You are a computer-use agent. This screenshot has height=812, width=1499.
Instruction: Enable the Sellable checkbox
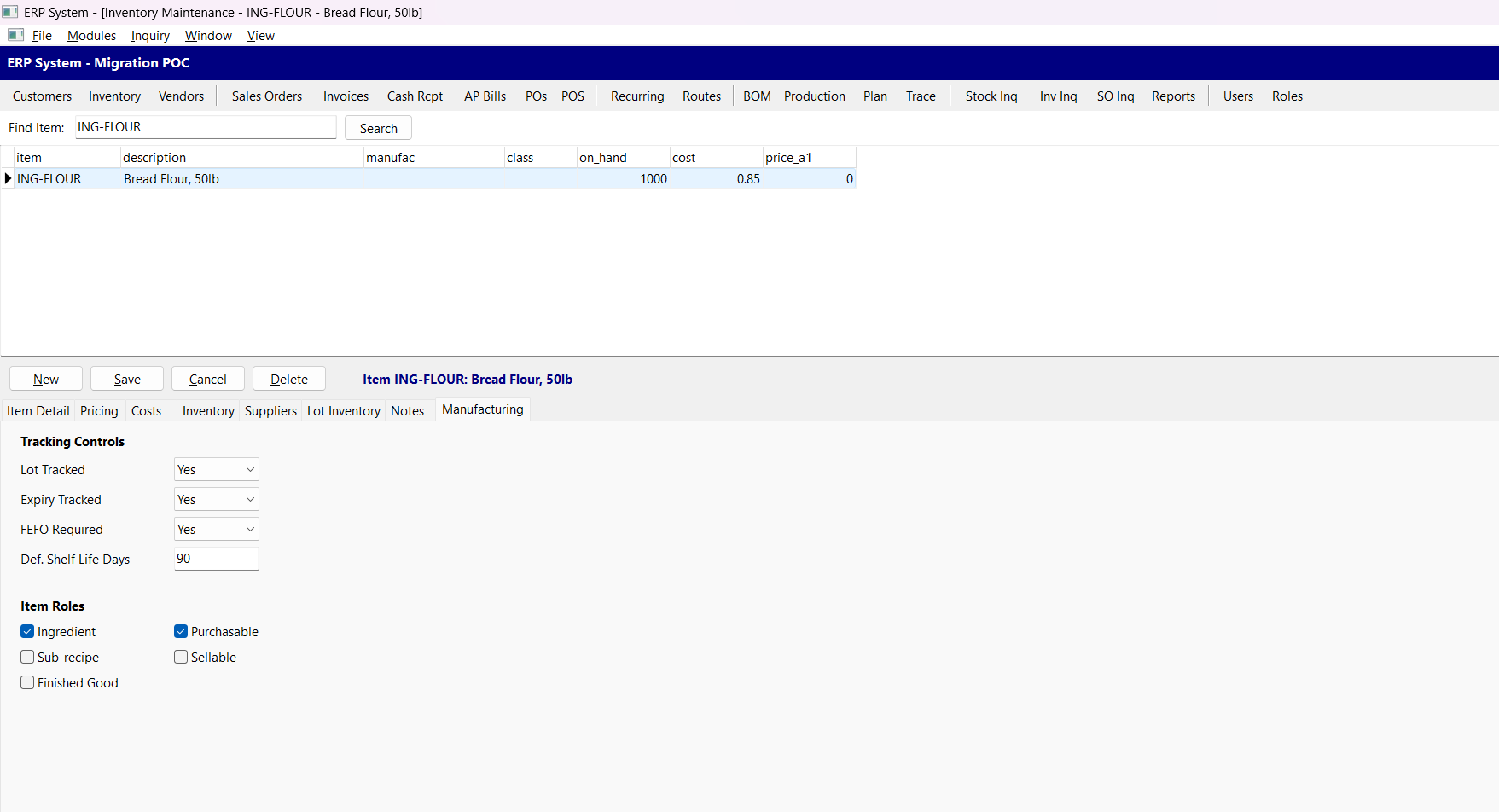click(181, 657)
